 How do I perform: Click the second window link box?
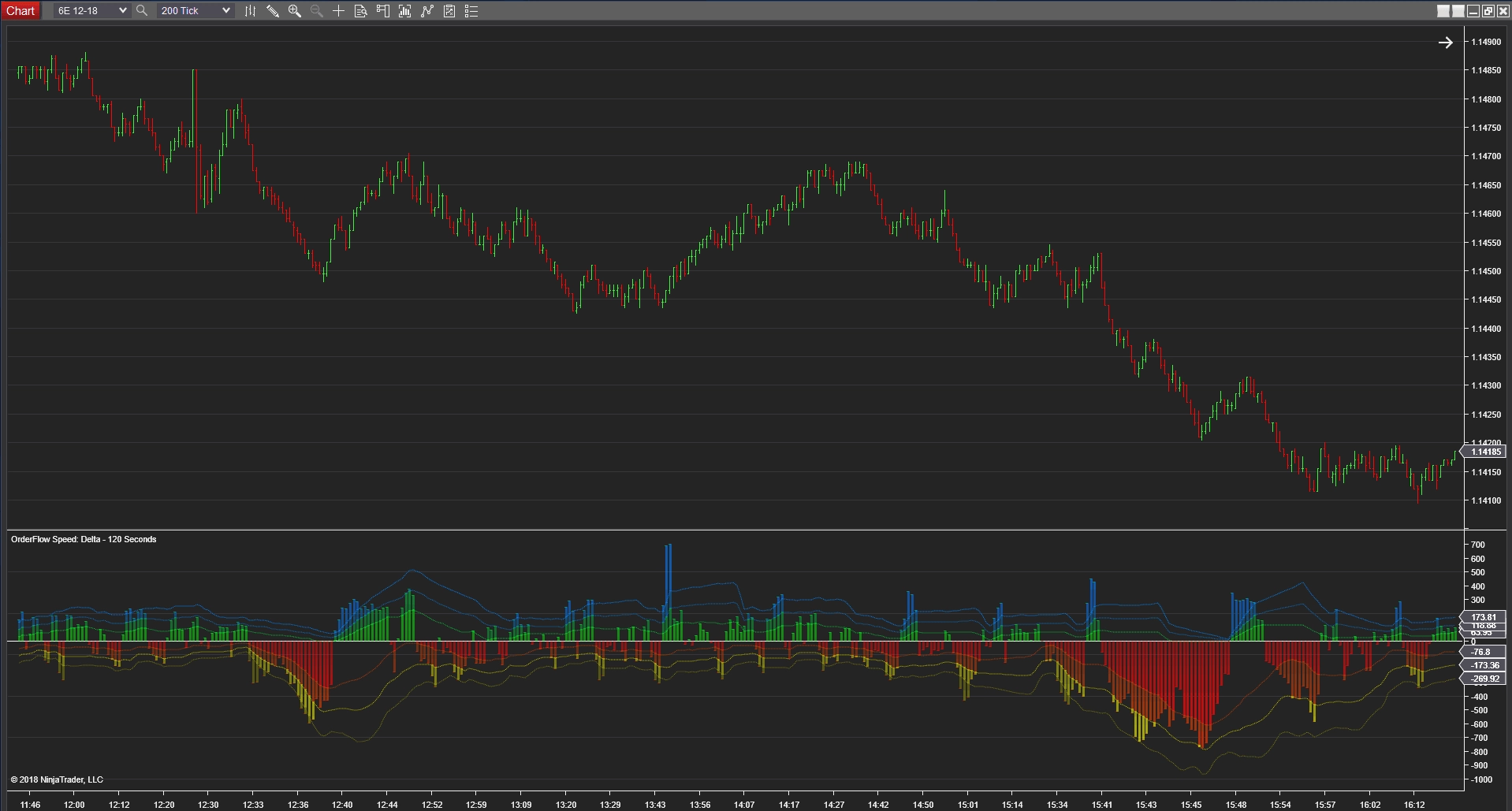[1458, 11]
